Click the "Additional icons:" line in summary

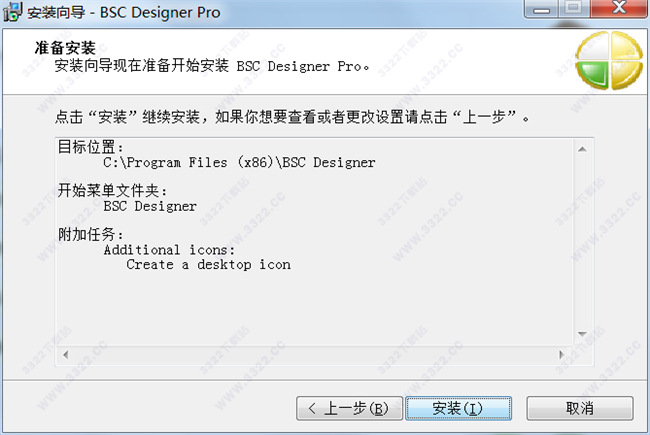tap(169, 249)
